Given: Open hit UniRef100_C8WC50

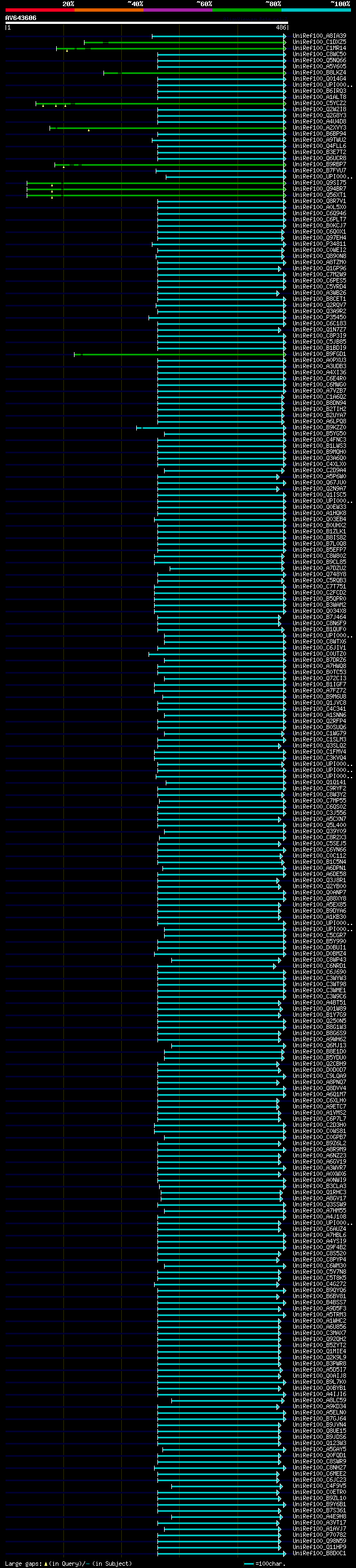Looking at the screenshot, I should coord(319,54).
